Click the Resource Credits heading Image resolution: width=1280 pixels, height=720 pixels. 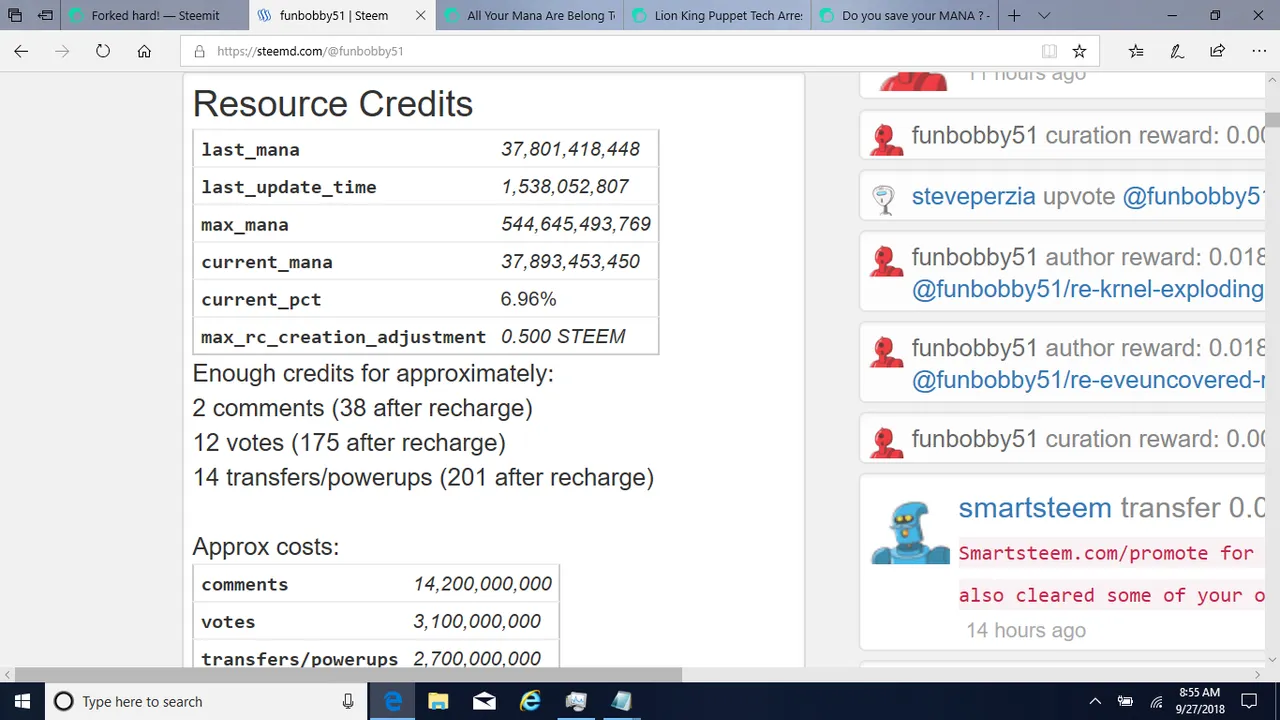[332, 104]
